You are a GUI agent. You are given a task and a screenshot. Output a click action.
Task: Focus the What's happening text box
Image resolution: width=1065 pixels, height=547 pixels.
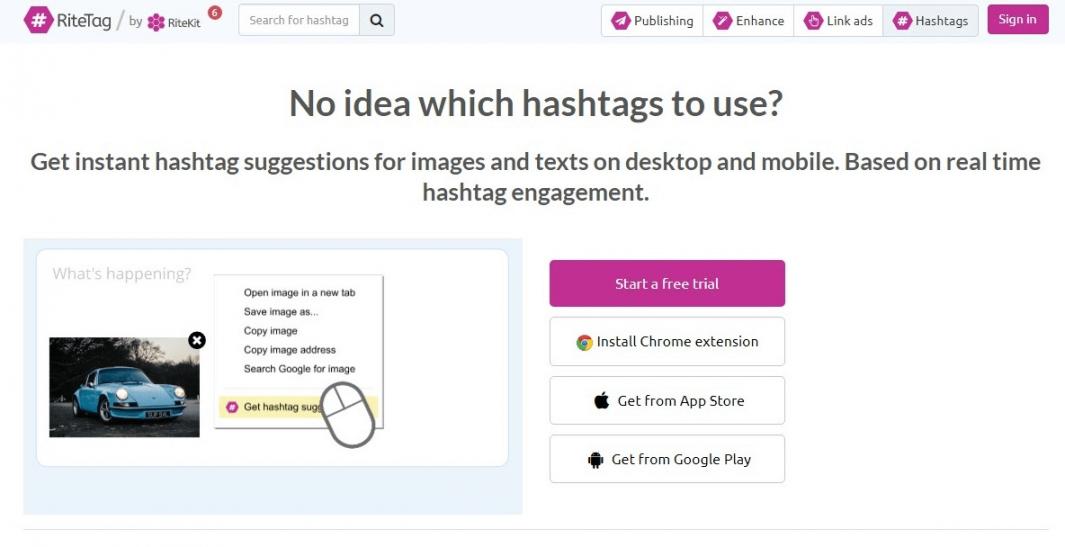point(122,274)
